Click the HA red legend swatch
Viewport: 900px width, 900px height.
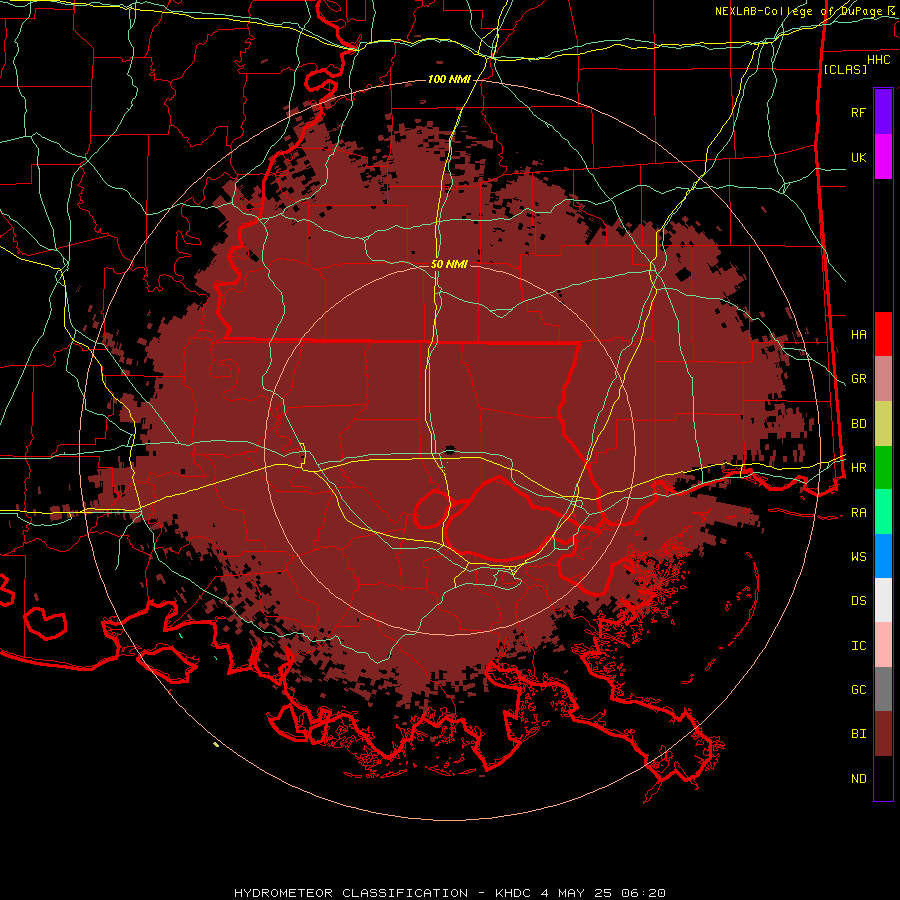[883, 334]
